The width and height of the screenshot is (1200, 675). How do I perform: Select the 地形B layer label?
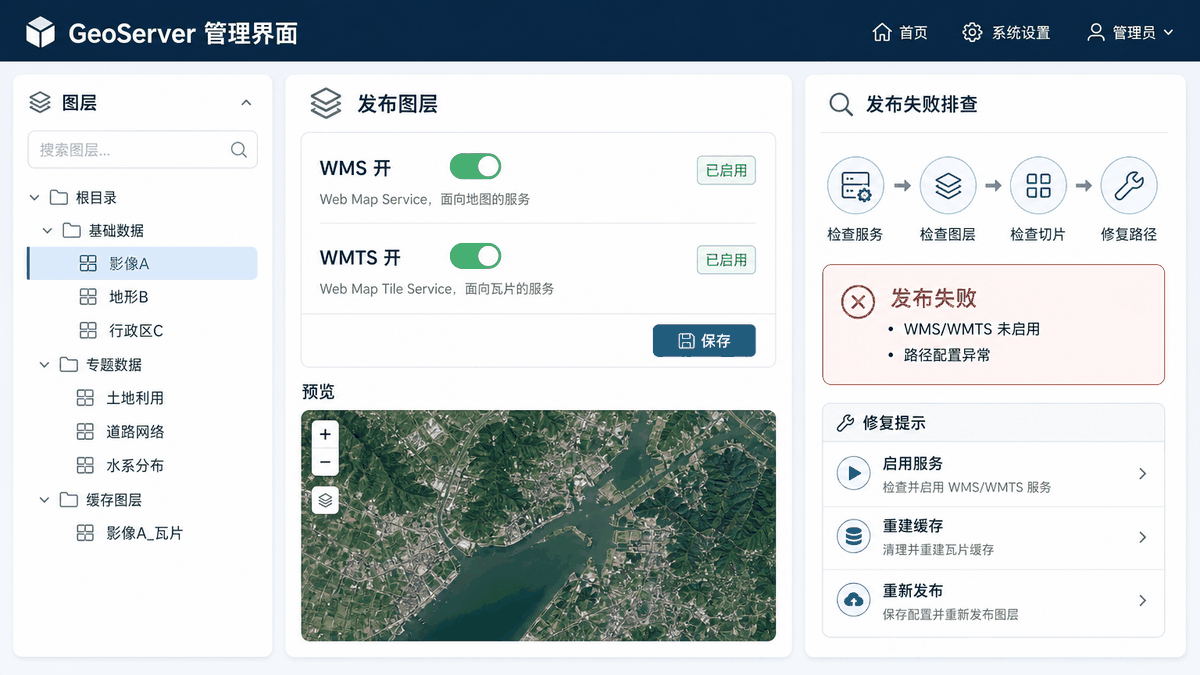[129, 297]
